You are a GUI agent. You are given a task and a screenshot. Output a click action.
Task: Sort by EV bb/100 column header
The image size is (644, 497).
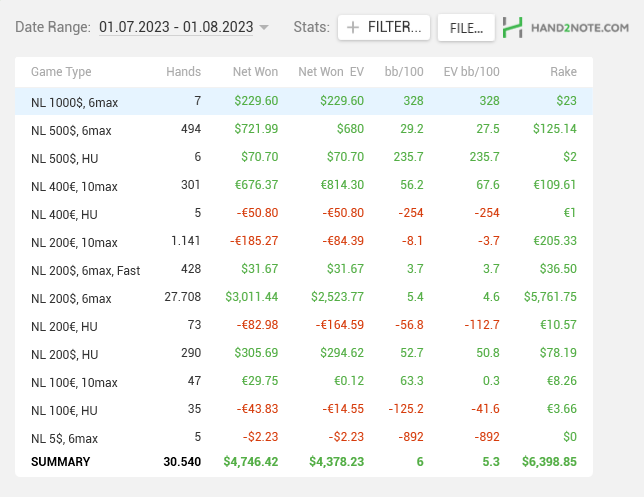tap(471, 72)
